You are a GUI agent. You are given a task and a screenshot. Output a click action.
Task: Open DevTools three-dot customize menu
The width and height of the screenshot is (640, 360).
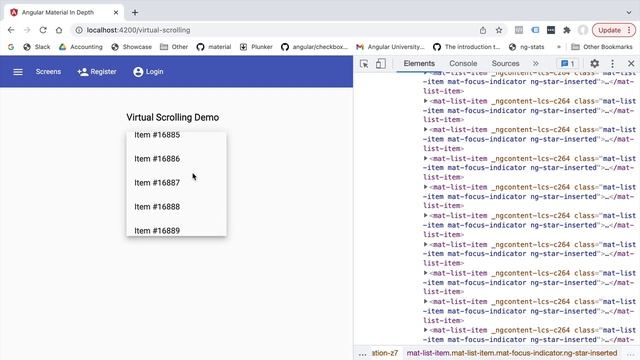click(x=612, y=64)
